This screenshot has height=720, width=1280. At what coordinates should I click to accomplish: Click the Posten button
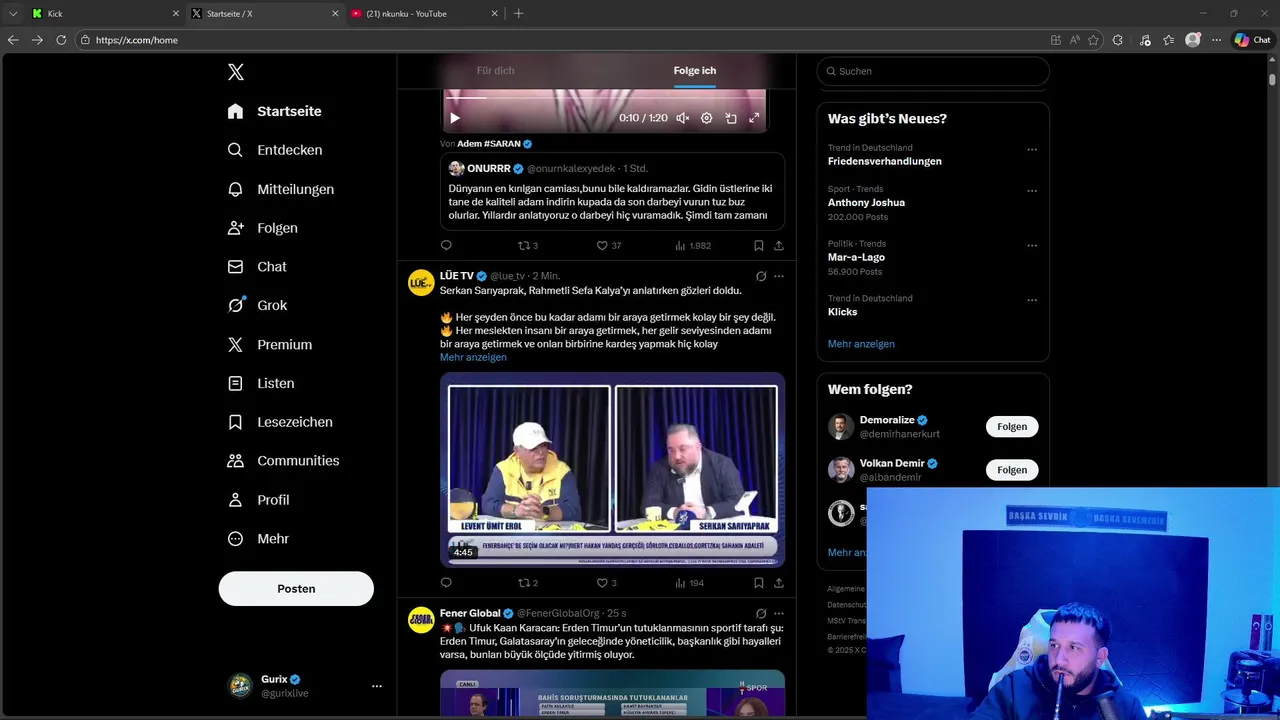(x=296, y=589)
